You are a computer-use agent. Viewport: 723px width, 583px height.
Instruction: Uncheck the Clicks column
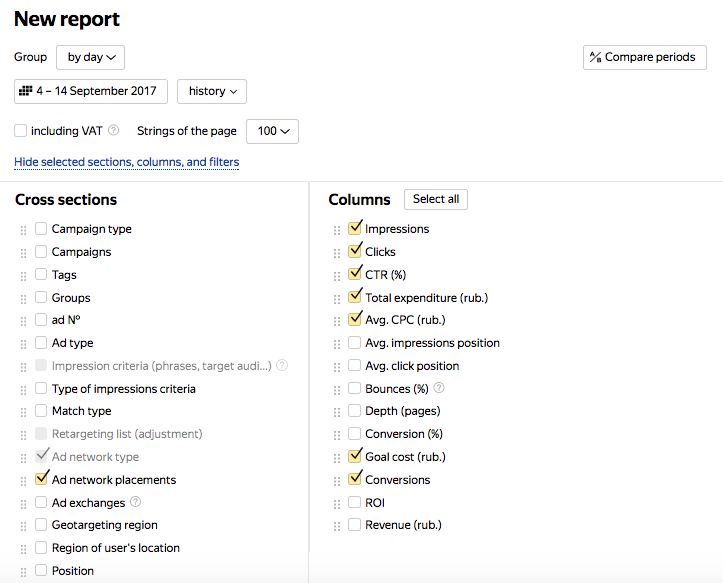coord(355,251)
